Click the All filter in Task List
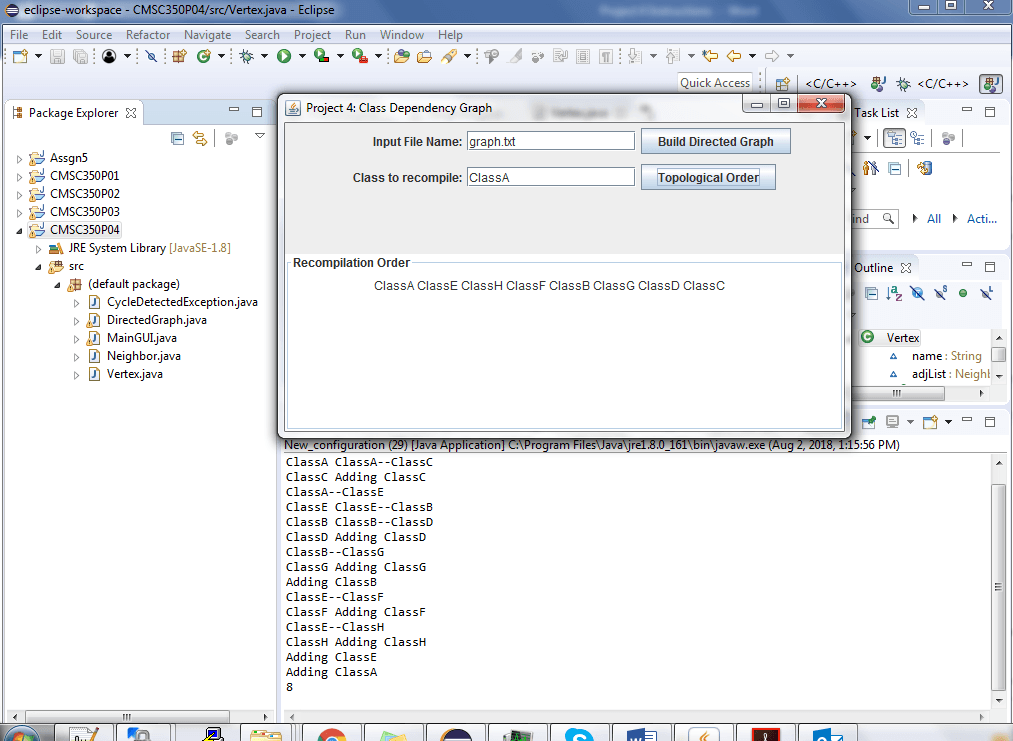The width and height of the screenshot is (1013, 741). (934, 219)
